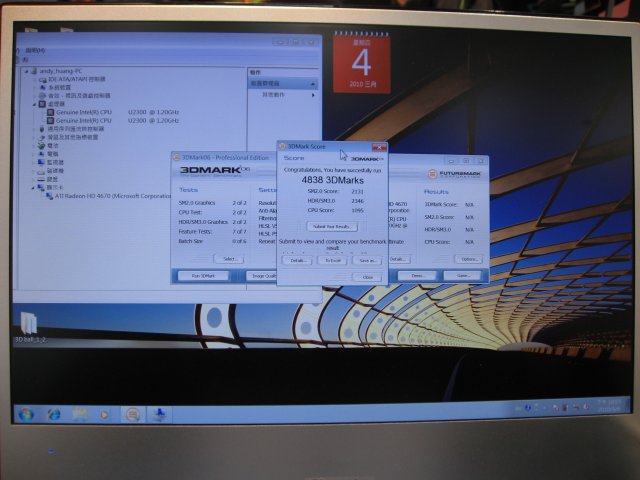Launch Internet Explorer from the taskbar
Screen dimensions: 640x480
(54, 415)
